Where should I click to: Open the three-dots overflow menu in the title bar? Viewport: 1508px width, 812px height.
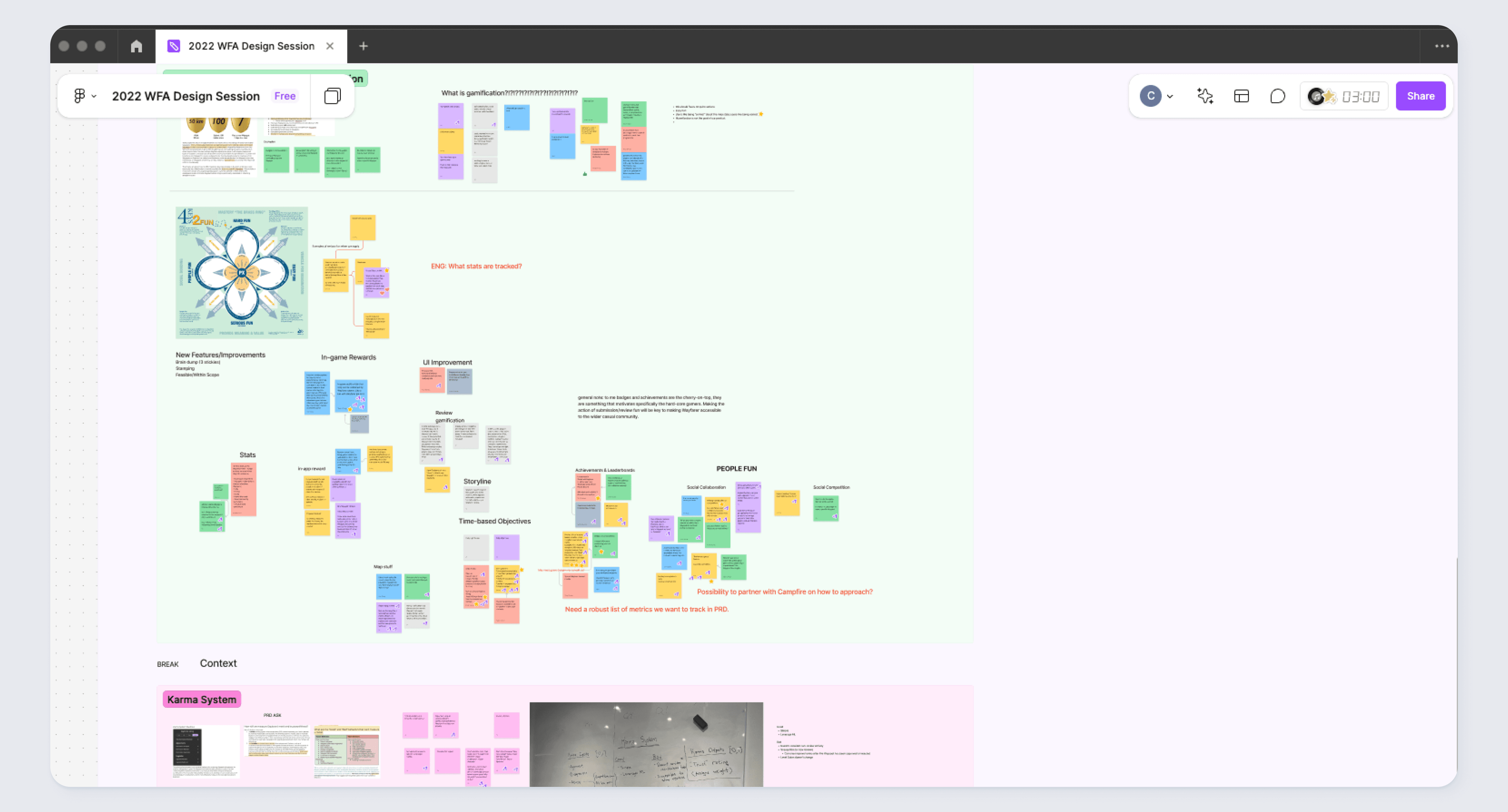point(1442,46)
